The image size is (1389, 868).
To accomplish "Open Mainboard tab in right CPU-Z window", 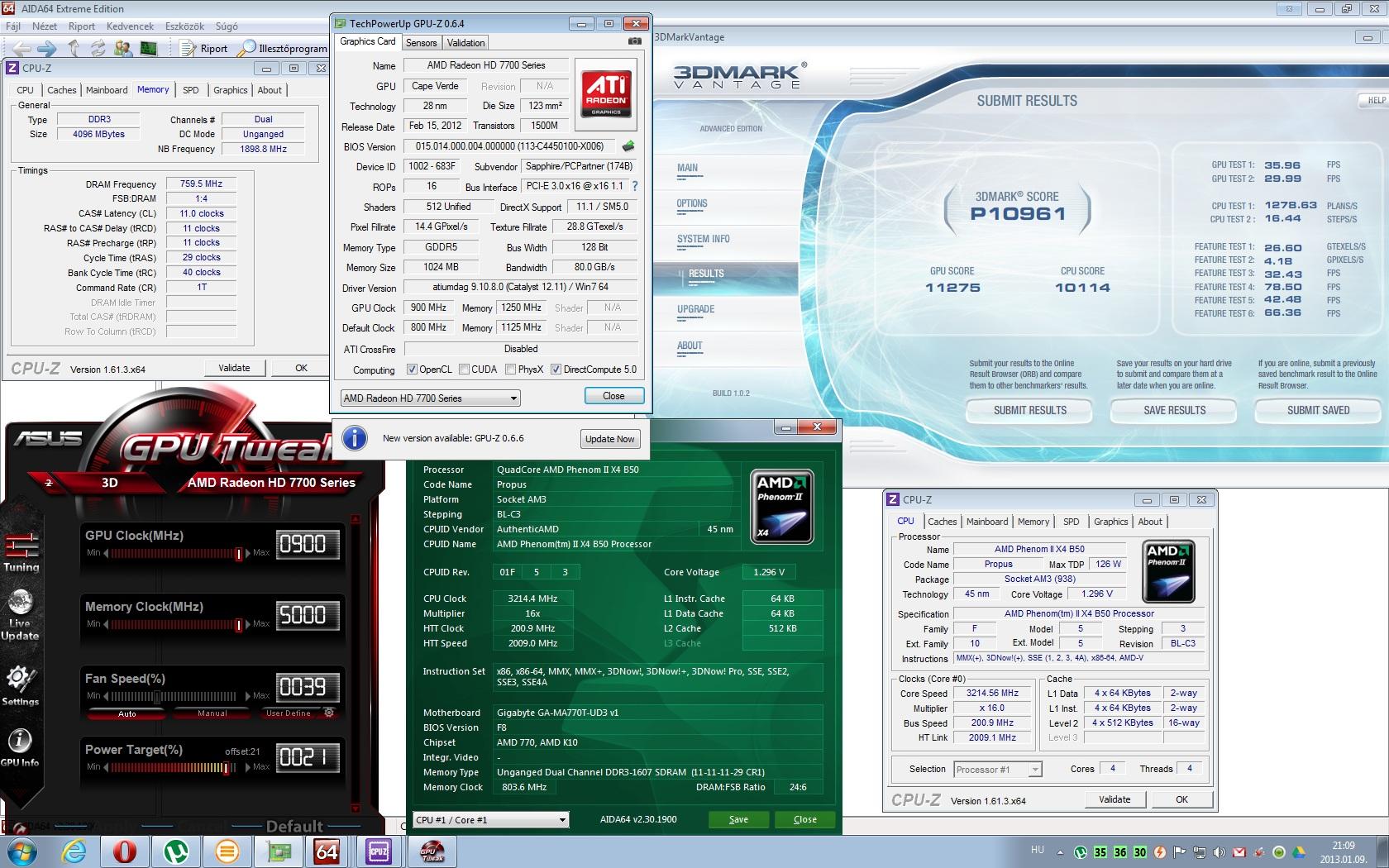I will click(987, 522).
